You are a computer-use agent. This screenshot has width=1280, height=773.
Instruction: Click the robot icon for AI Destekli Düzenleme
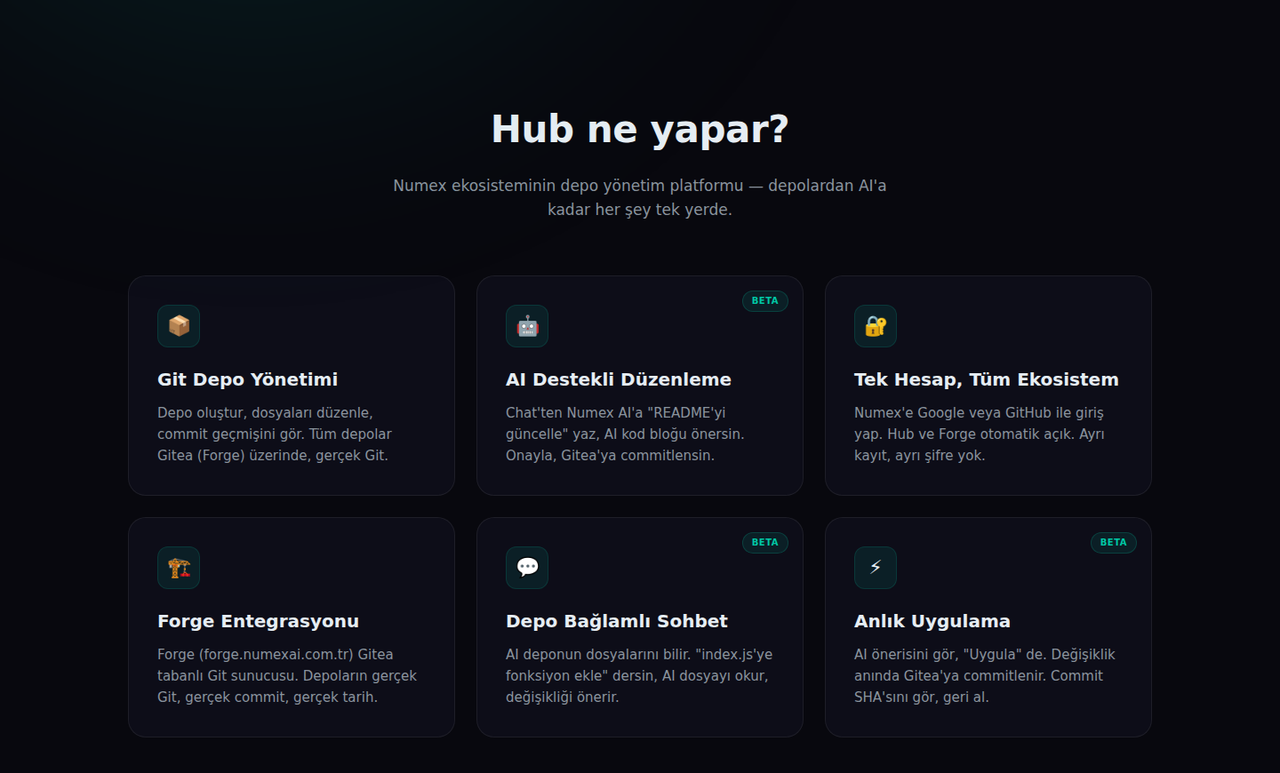(x=527, y=326)
